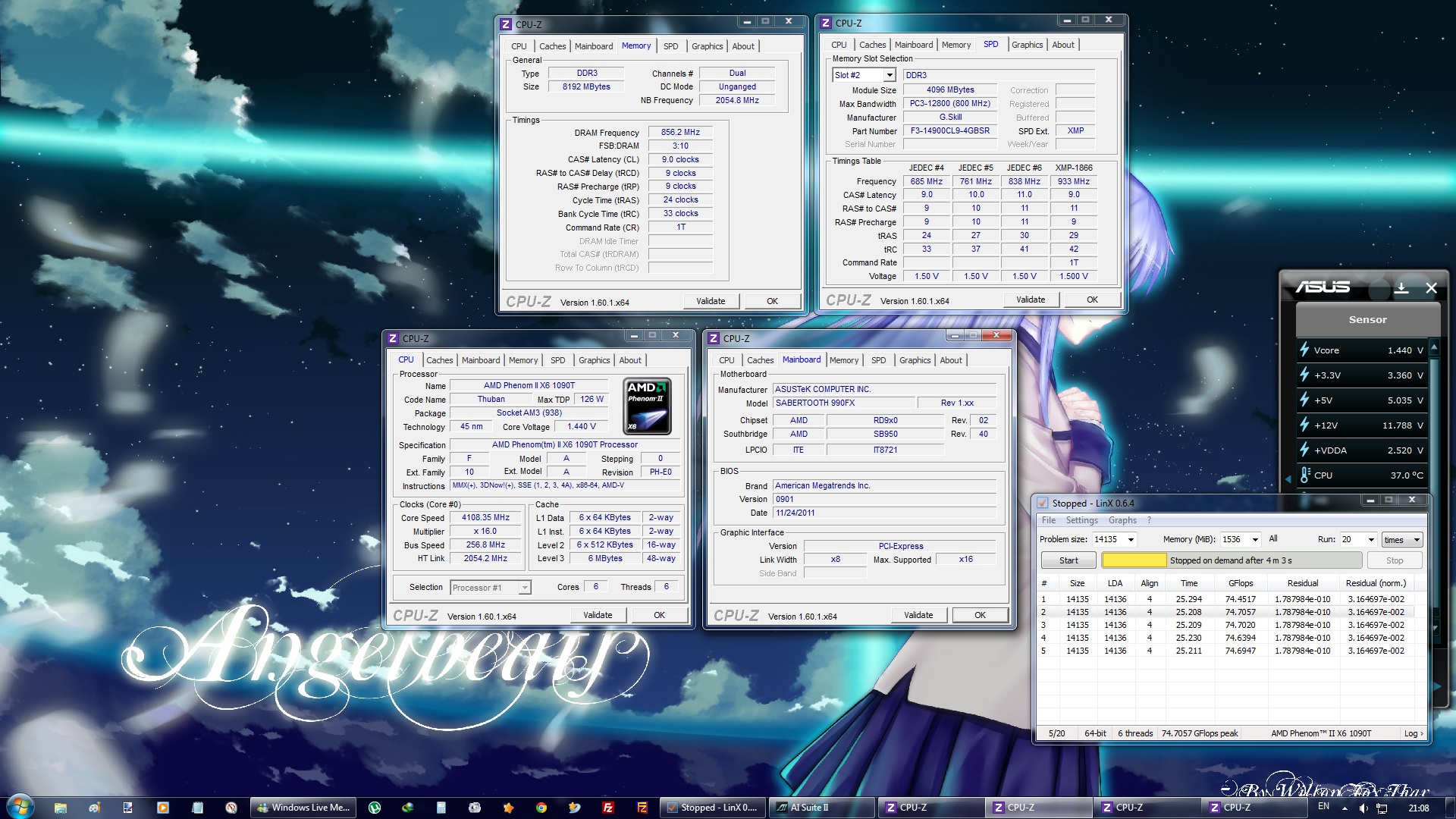The width and height of the screenshot is (1456, 819).
Task: Expand the Problem size dropdown in LinX
Action: (x=1131, y=540)
